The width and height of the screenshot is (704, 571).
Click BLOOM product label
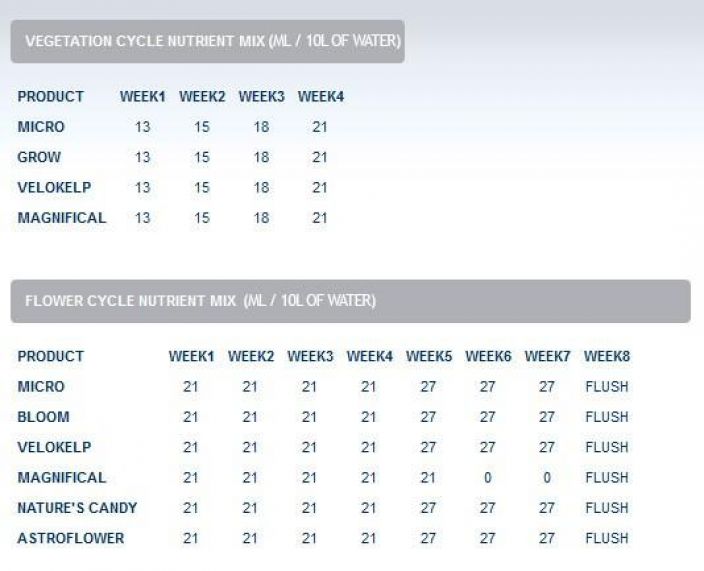[x=43, y=417]
